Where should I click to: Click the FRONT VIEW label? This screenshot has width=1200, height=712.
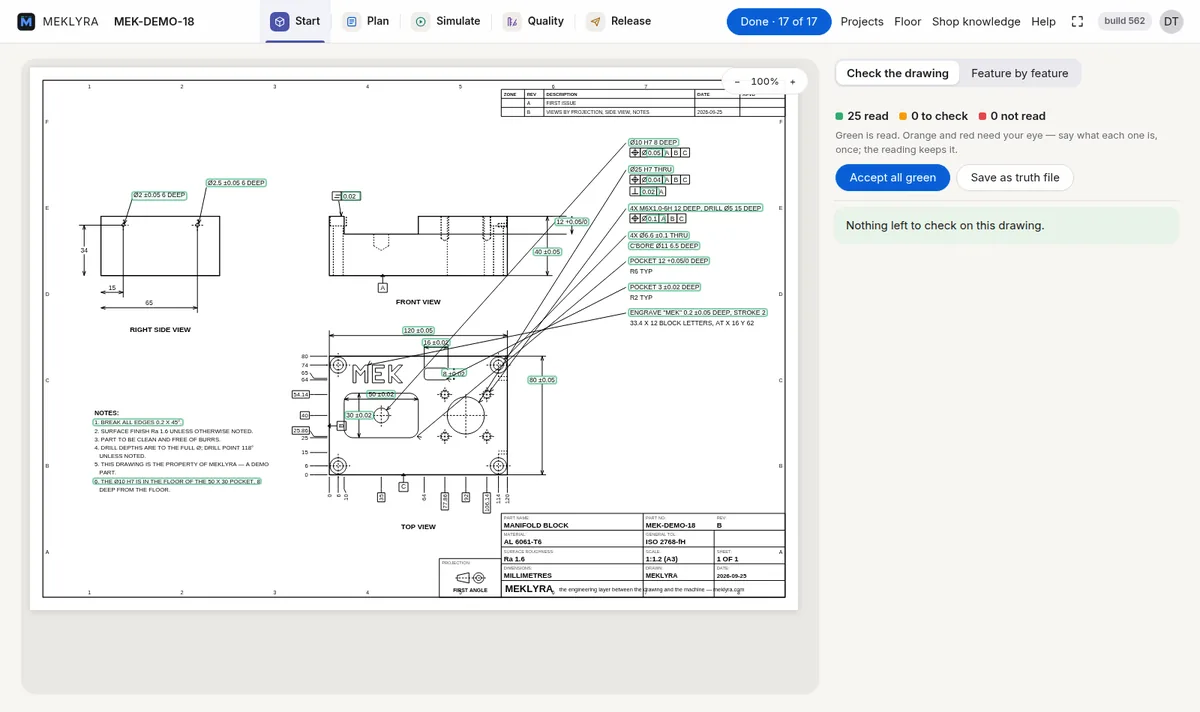tap(418, 302)
